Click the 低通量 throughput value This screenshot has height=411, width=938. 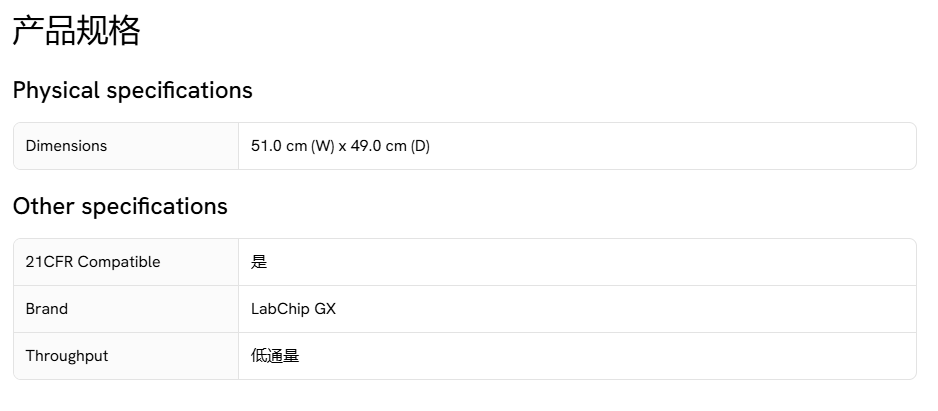[x=275, y=356]
